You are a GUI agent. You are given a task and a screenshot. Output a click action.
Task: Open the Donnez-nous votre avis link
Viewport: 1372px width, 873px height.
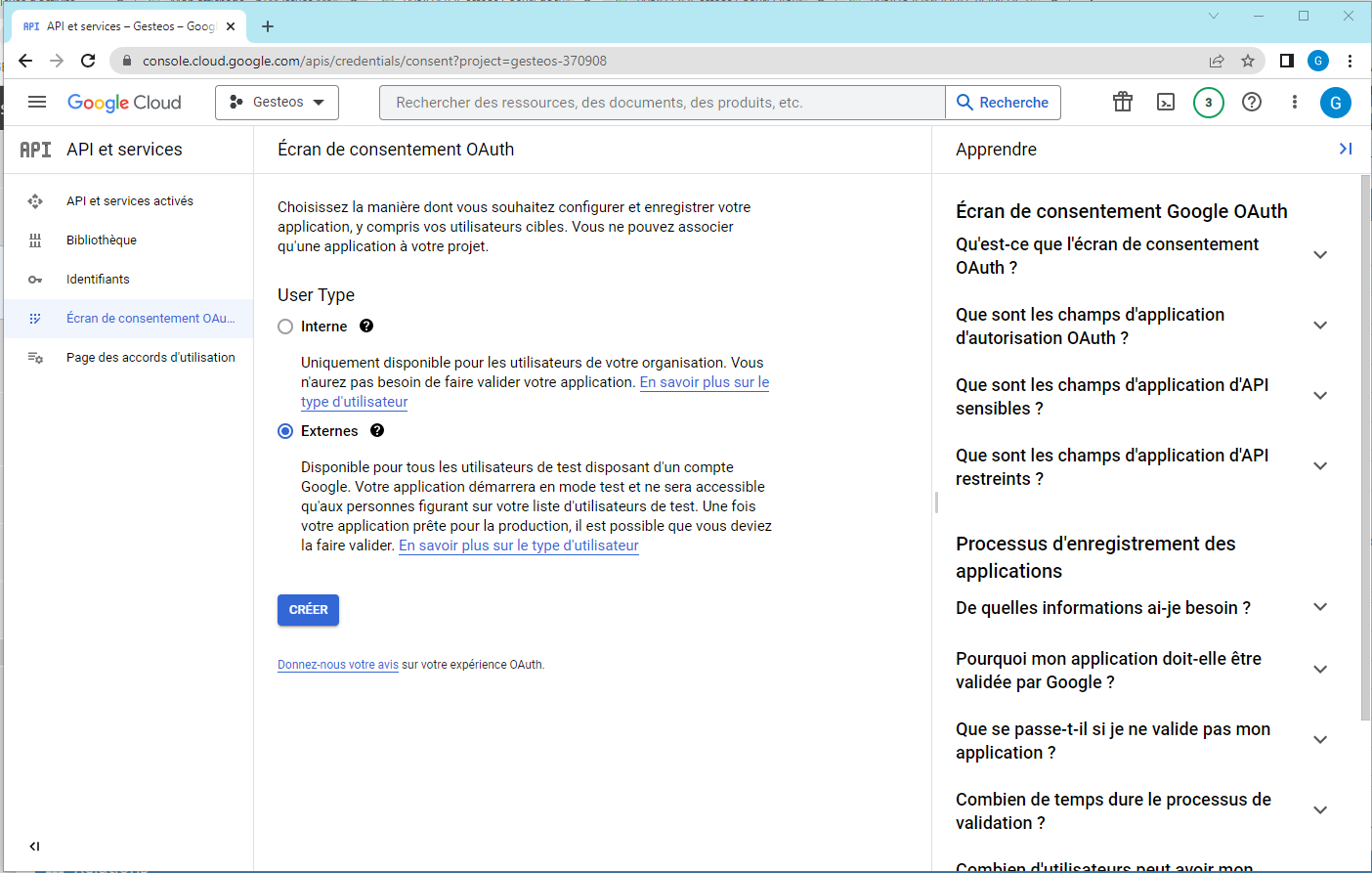click(337, 665)
